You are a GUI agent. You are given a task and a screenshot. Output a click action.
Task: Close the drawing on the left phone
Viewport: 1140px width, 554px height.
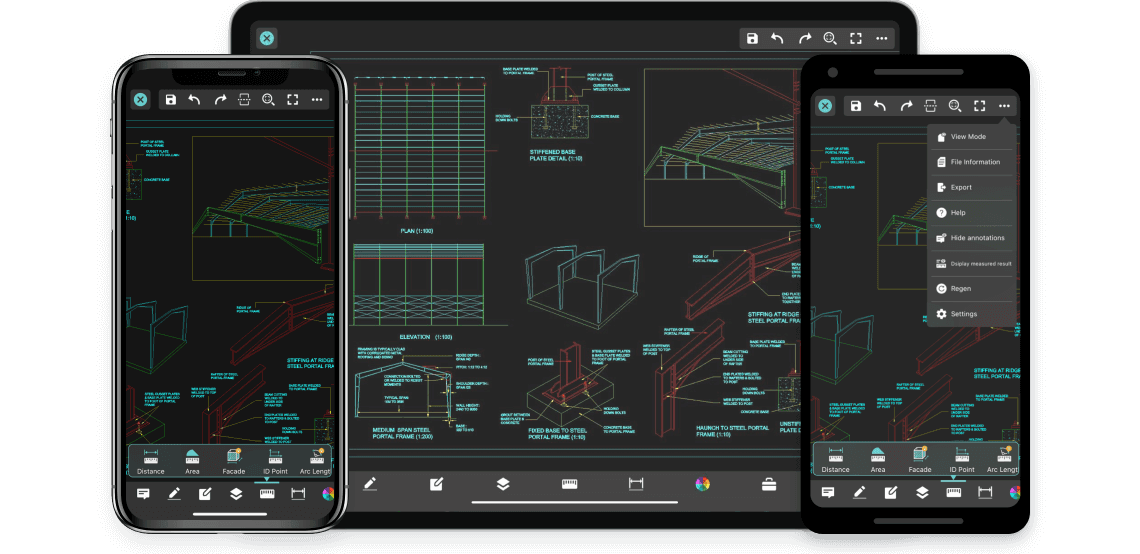140,100
